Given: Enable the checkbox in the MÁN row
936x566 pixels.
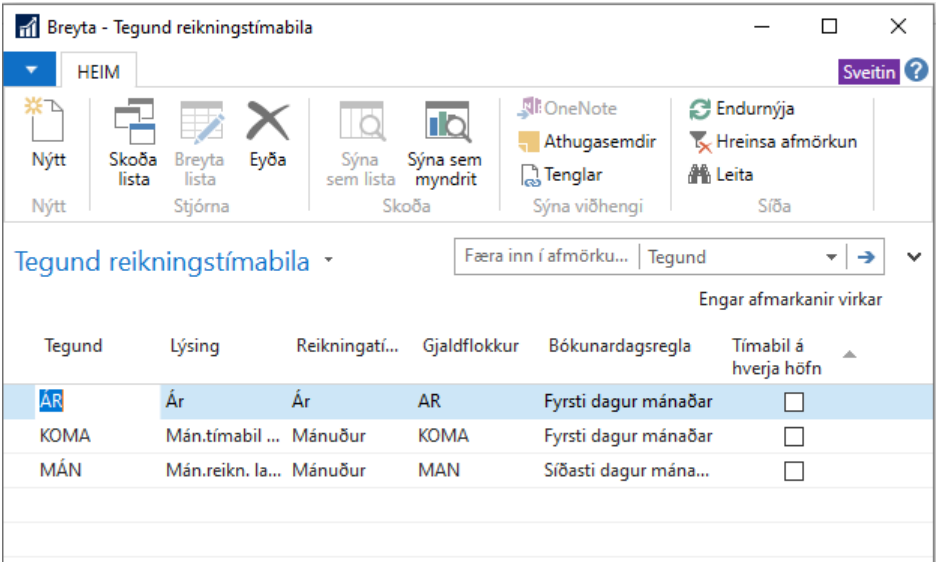Looking at the screenshot, I should [x=794, y=470].
